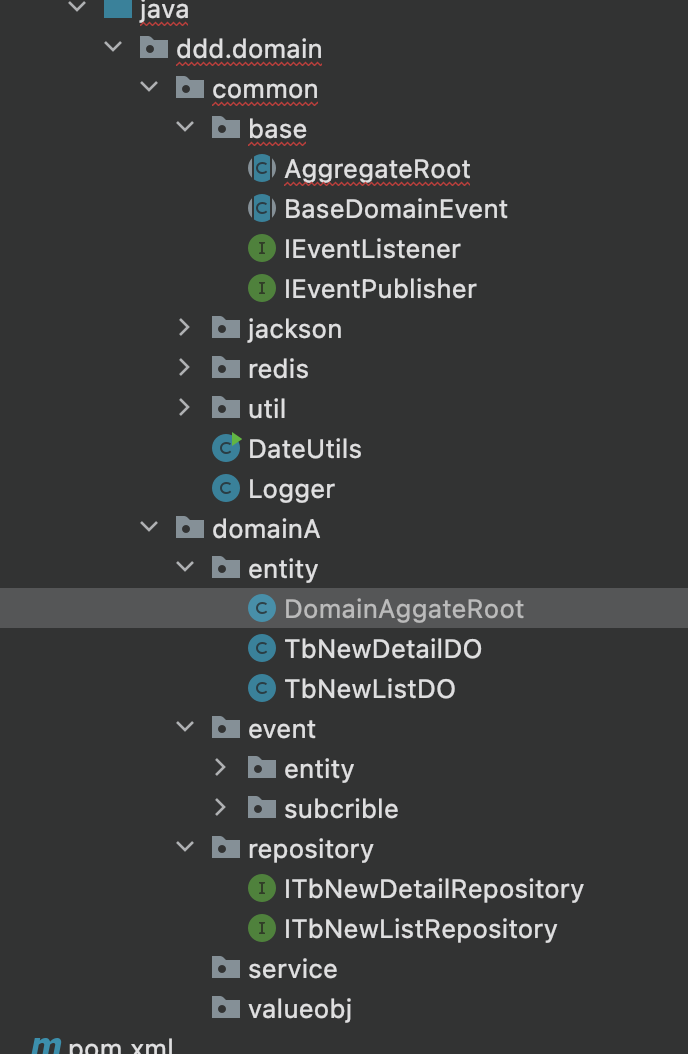
Task: Select the valueobj package
Action: coord(300,1009)
